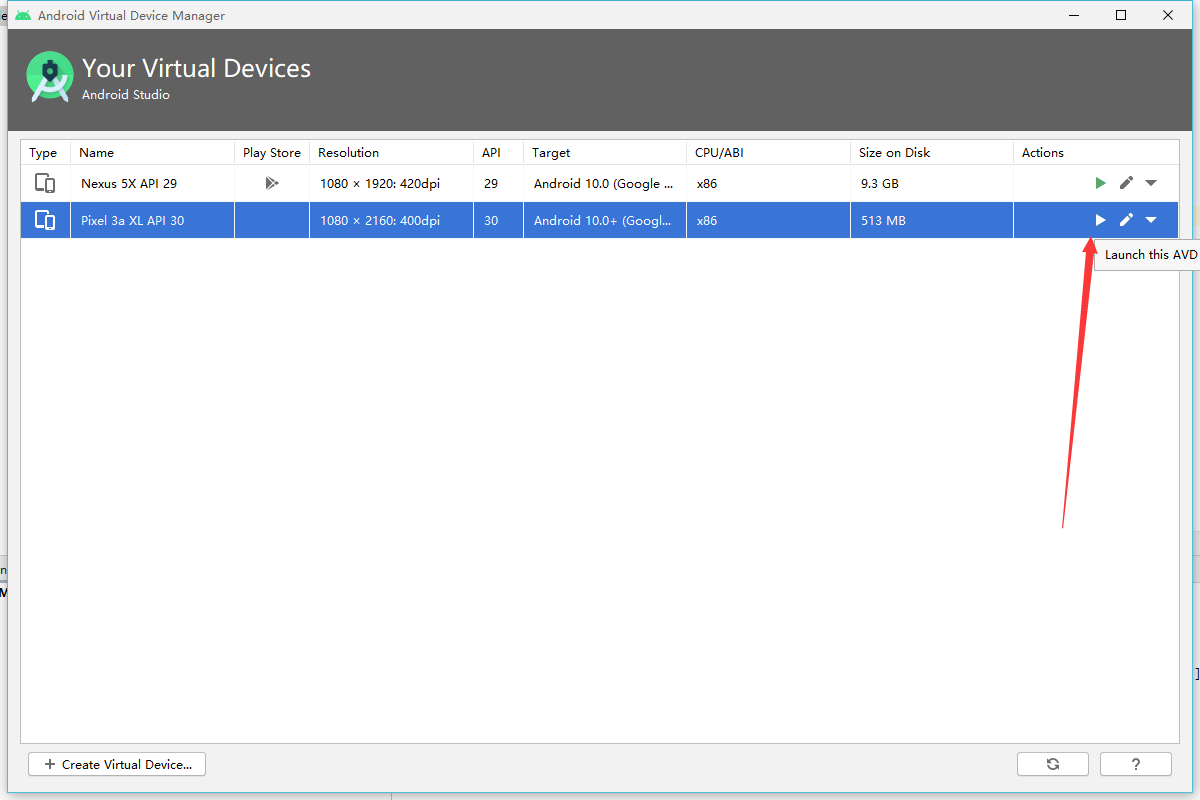This screenshot has width=1200, height=800.
Task: Open help with the question mark button
Action: (1136, 764)
